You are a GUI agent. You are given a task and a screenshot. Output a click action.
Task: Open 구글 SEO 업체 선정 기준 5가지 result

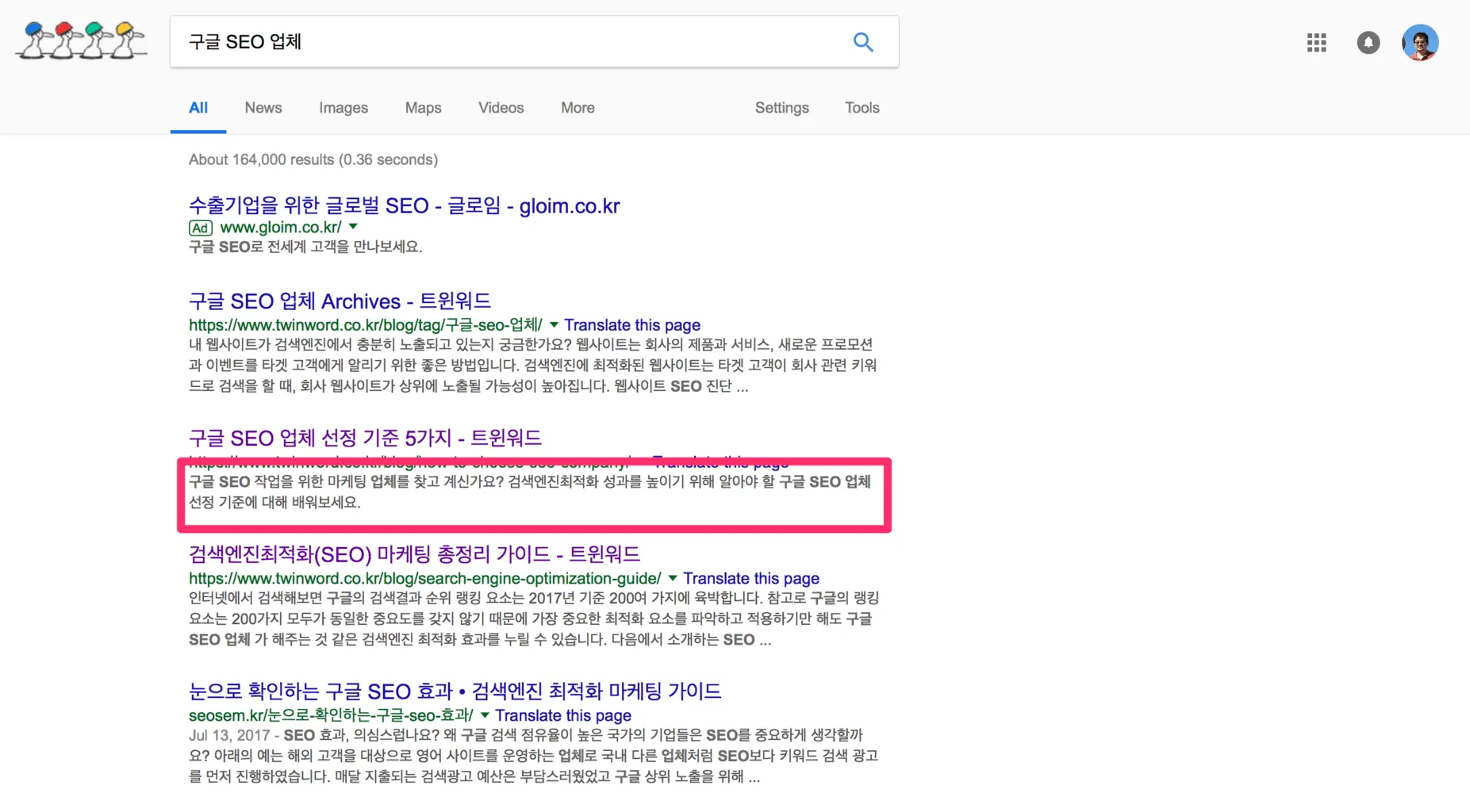pyautogui.click(x=365, y=438)
